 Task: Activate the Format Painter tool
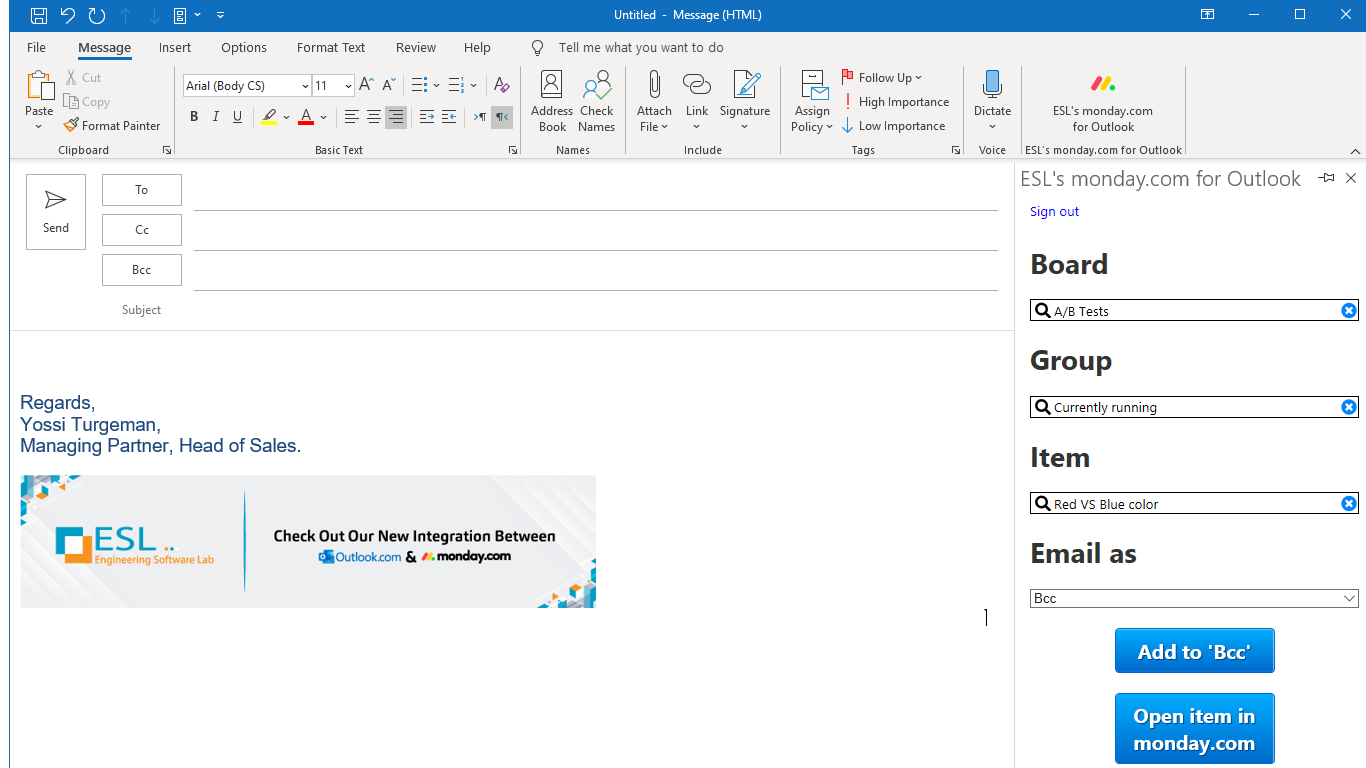(112, 125)
